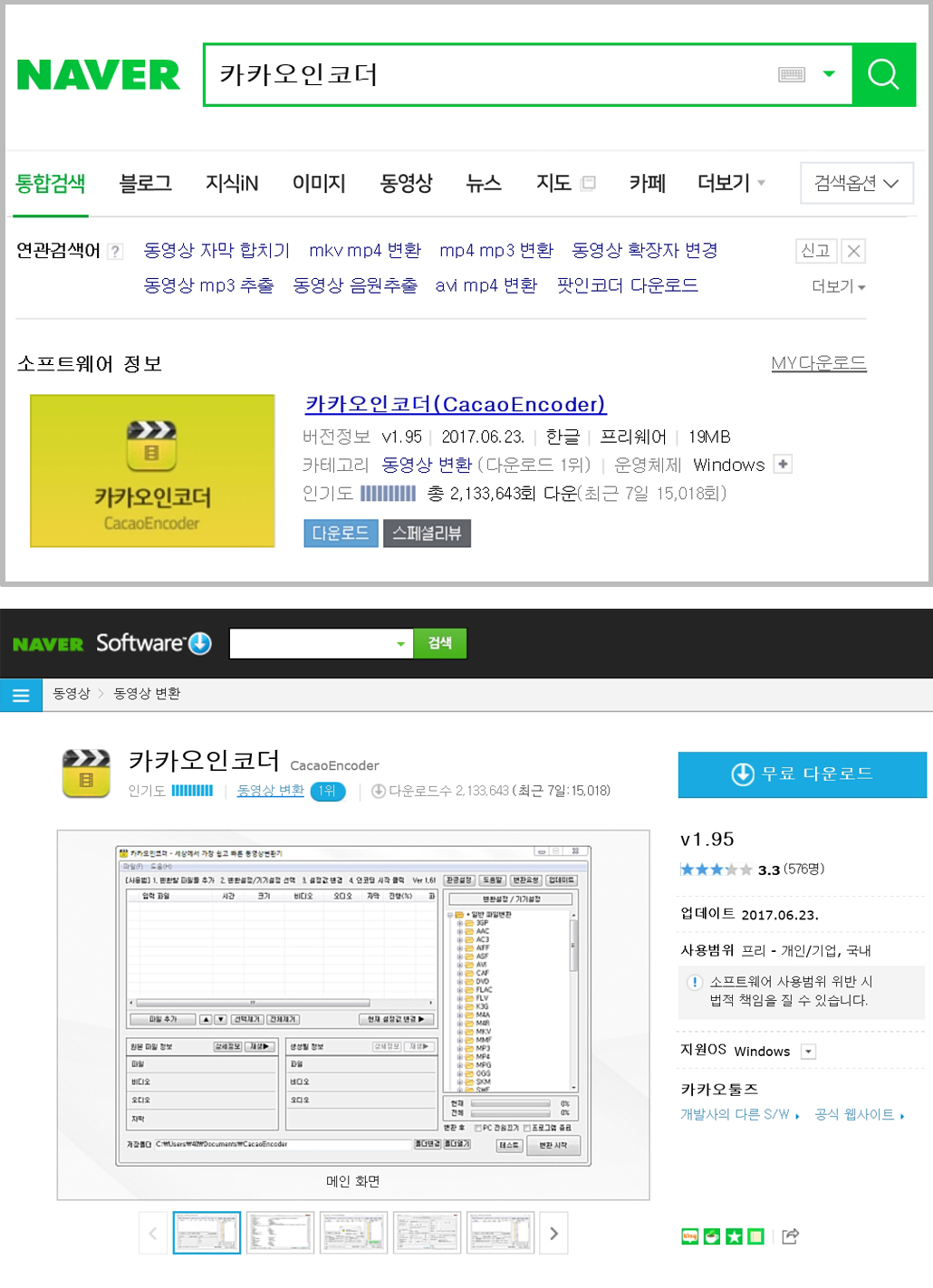The image size is (933, 1288).
Task: Click the 무료 다운로드 button
Action: coord(803,774)
